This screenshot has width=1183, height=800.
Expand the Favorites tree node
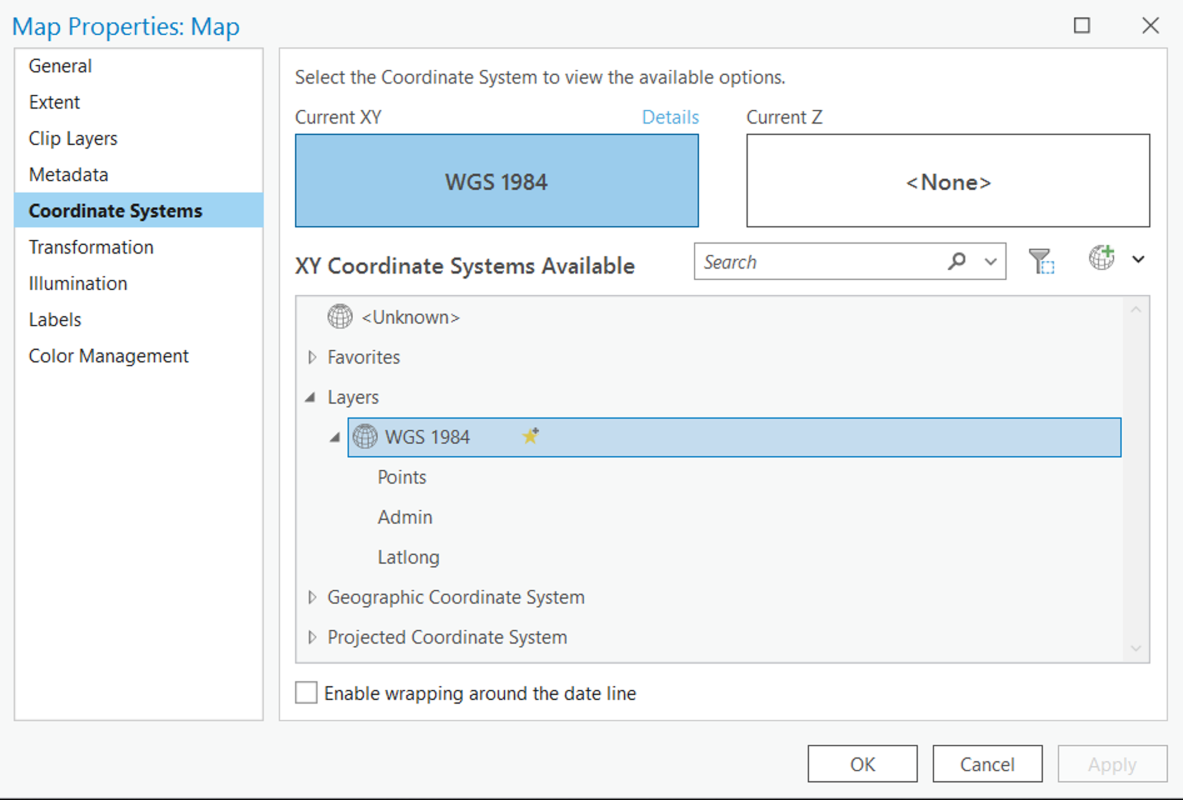coord(311,357)
